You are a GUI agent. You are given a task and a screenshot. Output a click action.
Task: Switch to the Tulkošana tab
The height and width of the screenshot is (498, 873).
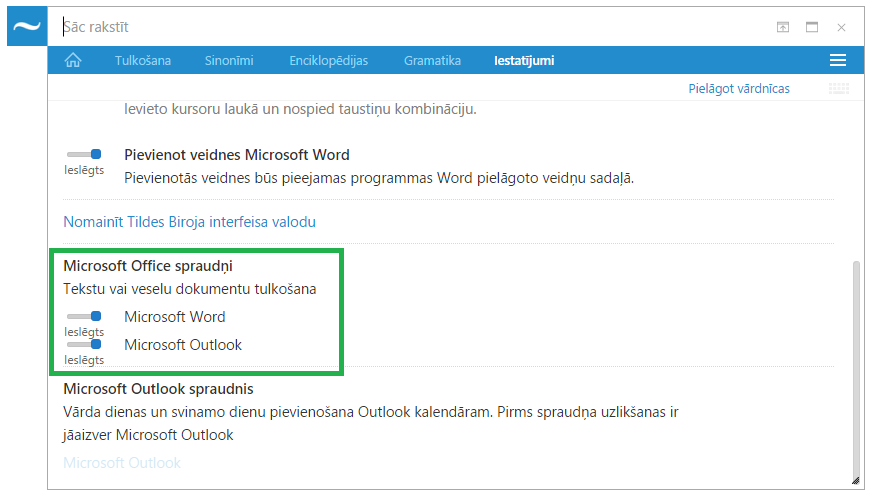pos(142,61)
